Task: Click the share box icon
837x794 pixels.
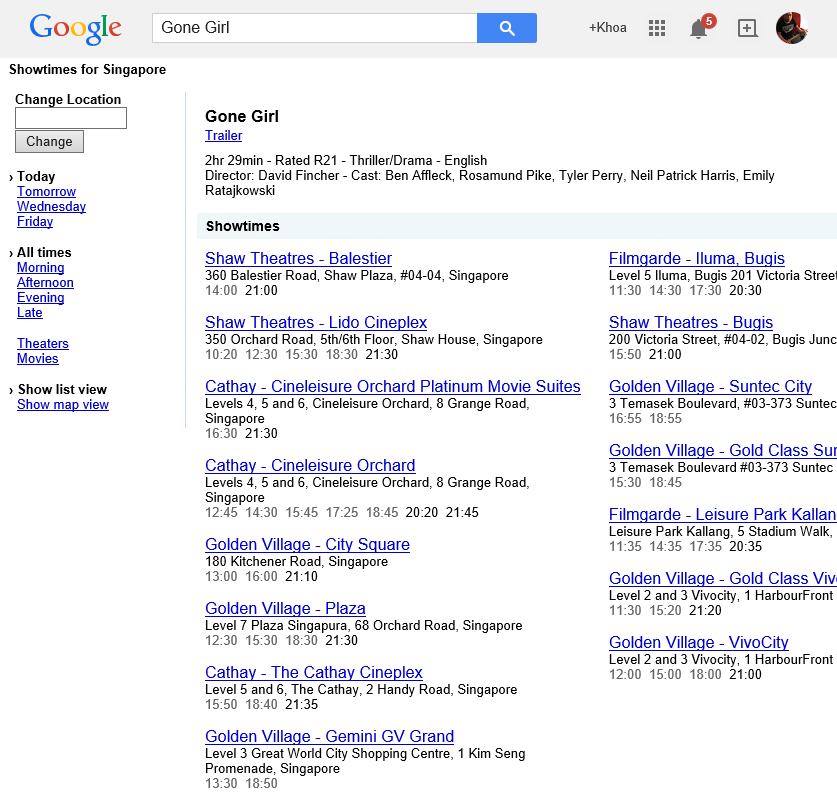Action: (747, 28)
